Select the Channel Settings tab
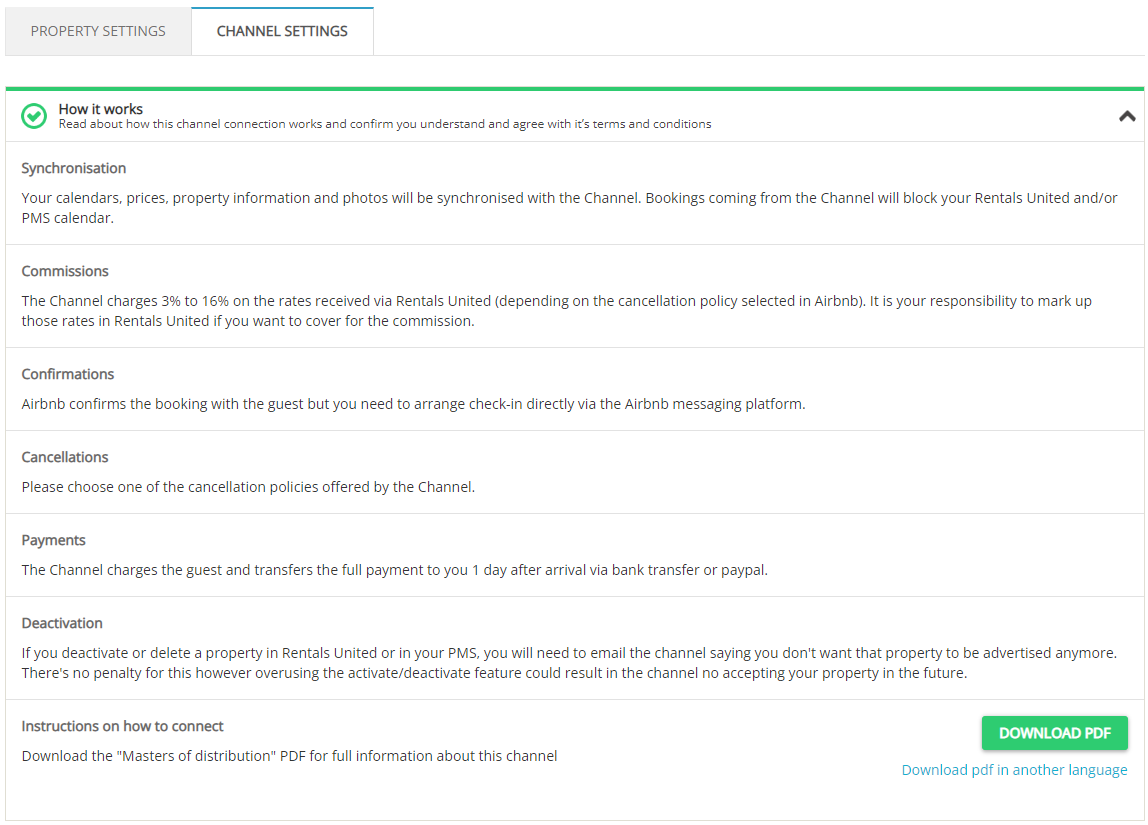The image size is (1148, 825). [282, 31]
